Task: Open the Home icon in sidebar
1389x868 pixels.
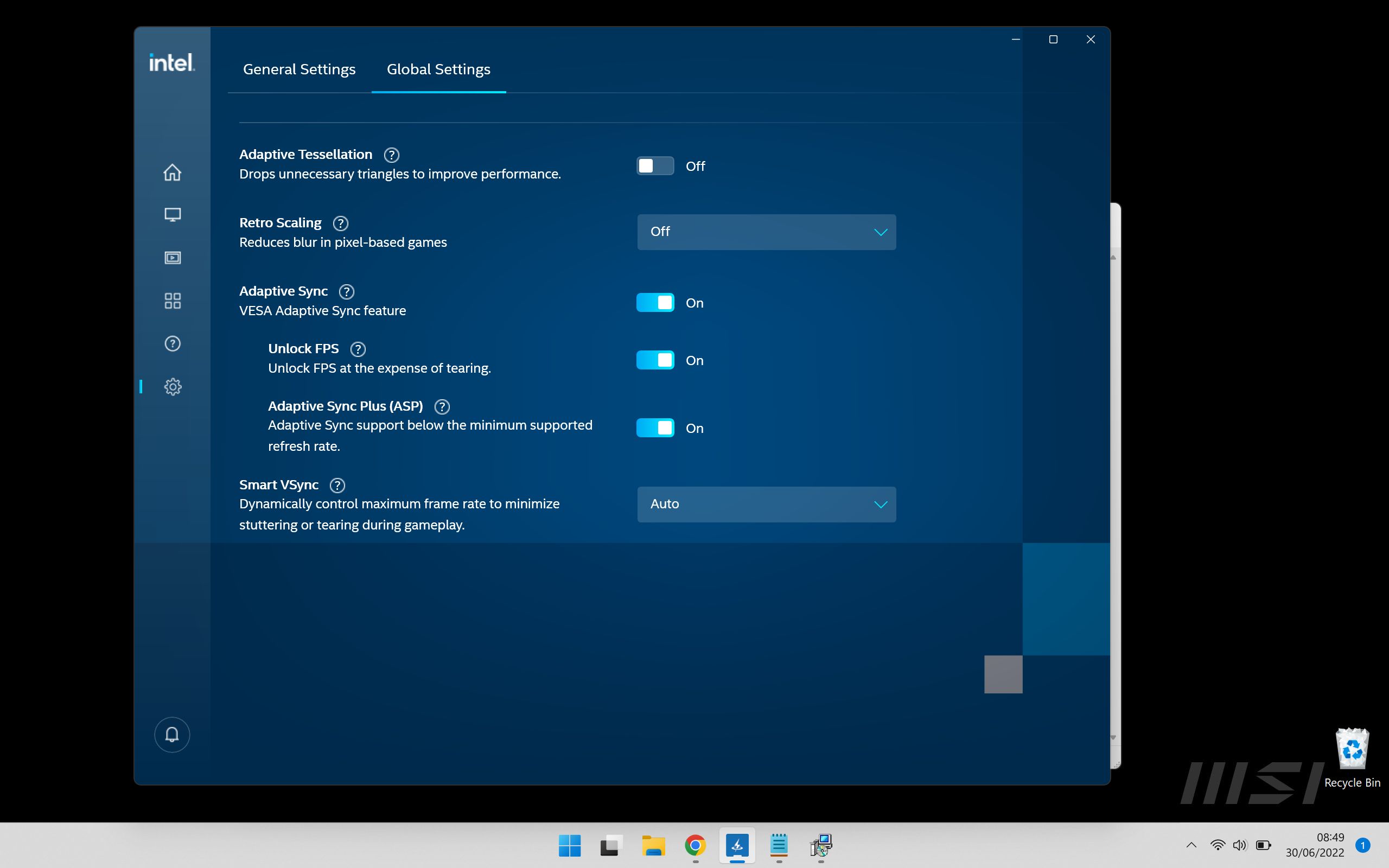Action: pyautogui.click(x=172, y=172)
